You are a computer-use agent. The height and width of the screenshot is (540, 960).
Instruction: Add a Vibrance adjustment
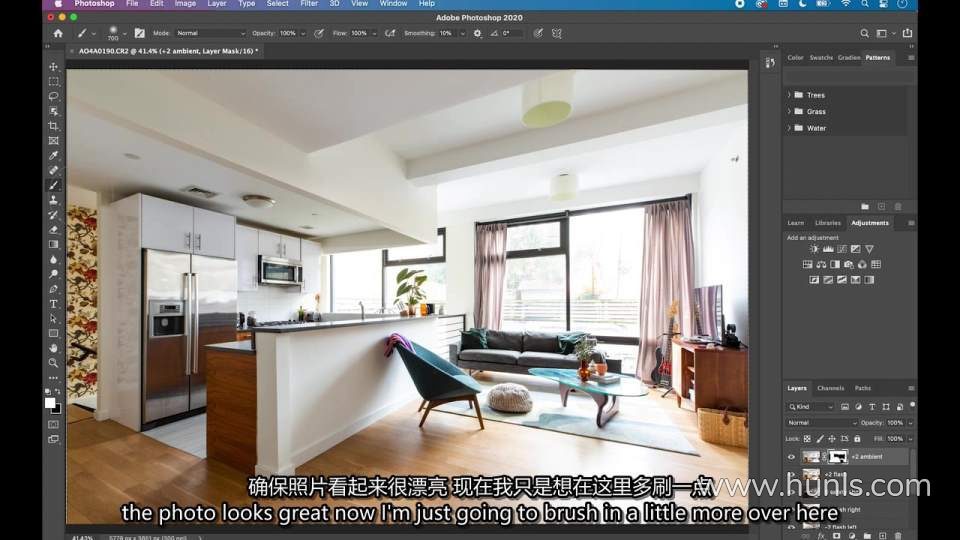coord(869,249)
